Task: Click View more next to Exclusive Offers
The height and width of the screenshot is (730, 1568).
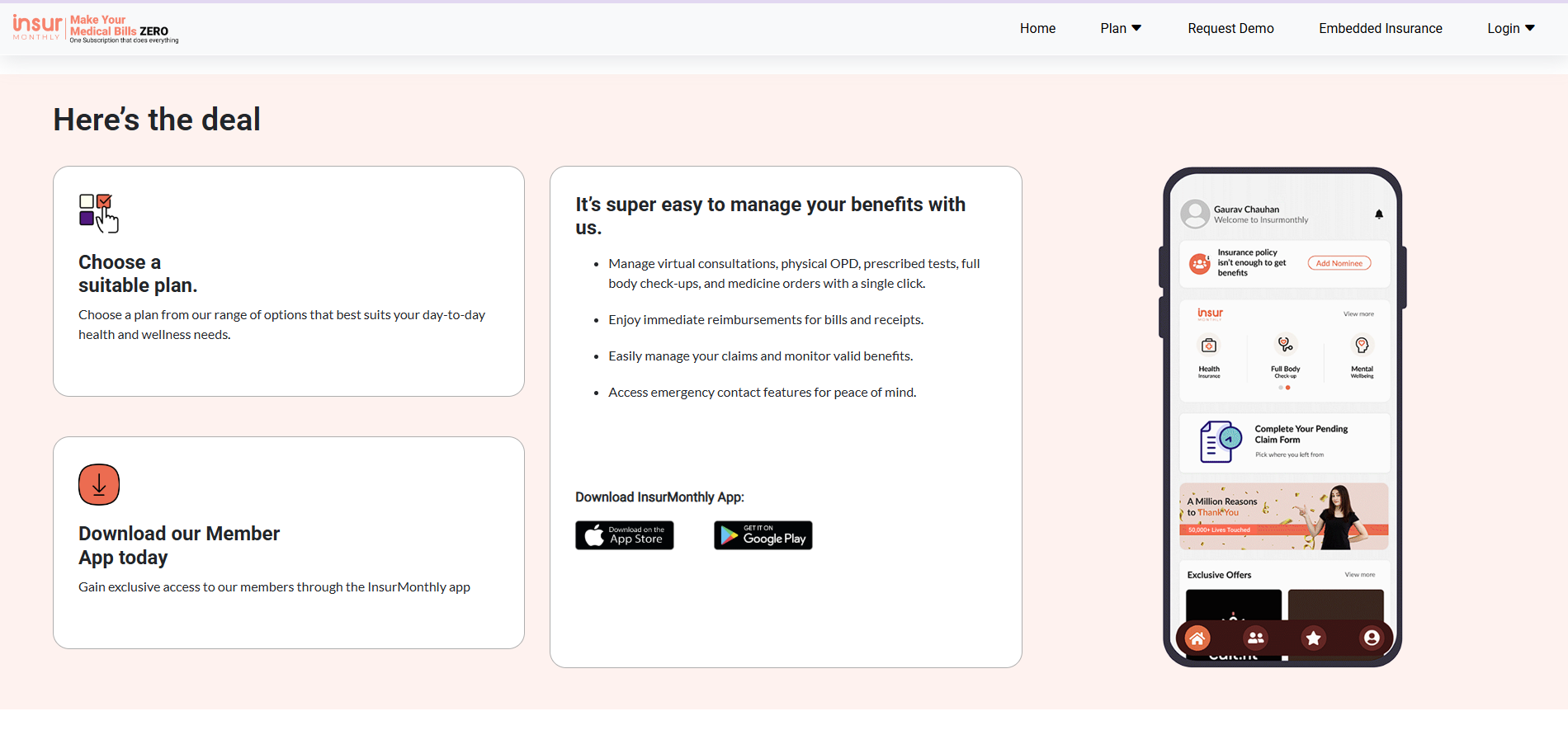Action: coord(1360,575)
